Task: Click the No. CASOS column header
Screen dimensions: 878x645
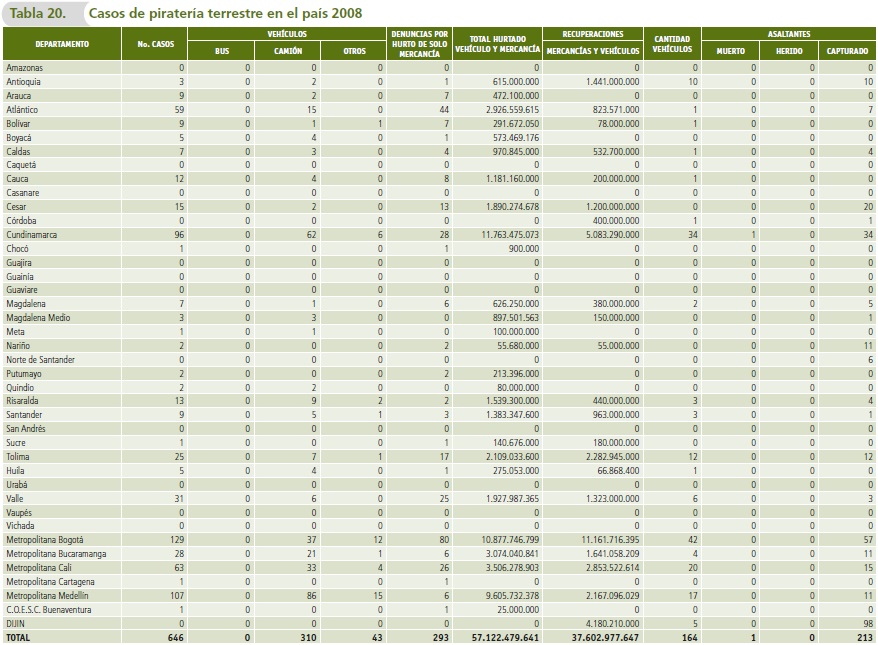Action: coord(155,44)
